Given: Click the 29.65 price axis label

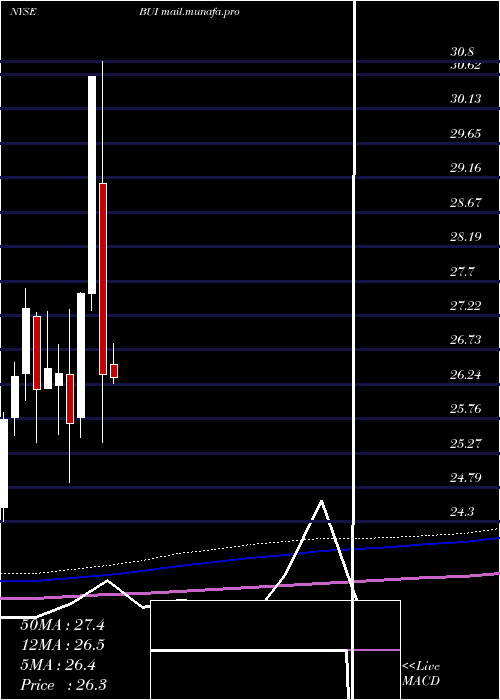Looking at the screenshot, I should pos(466,133).
